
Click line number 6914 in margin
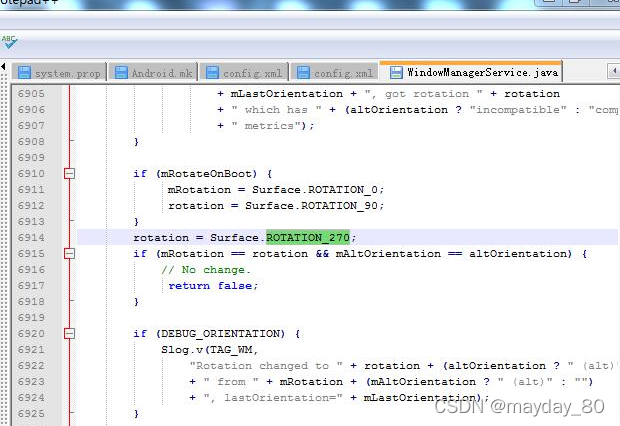click(31, 237)
